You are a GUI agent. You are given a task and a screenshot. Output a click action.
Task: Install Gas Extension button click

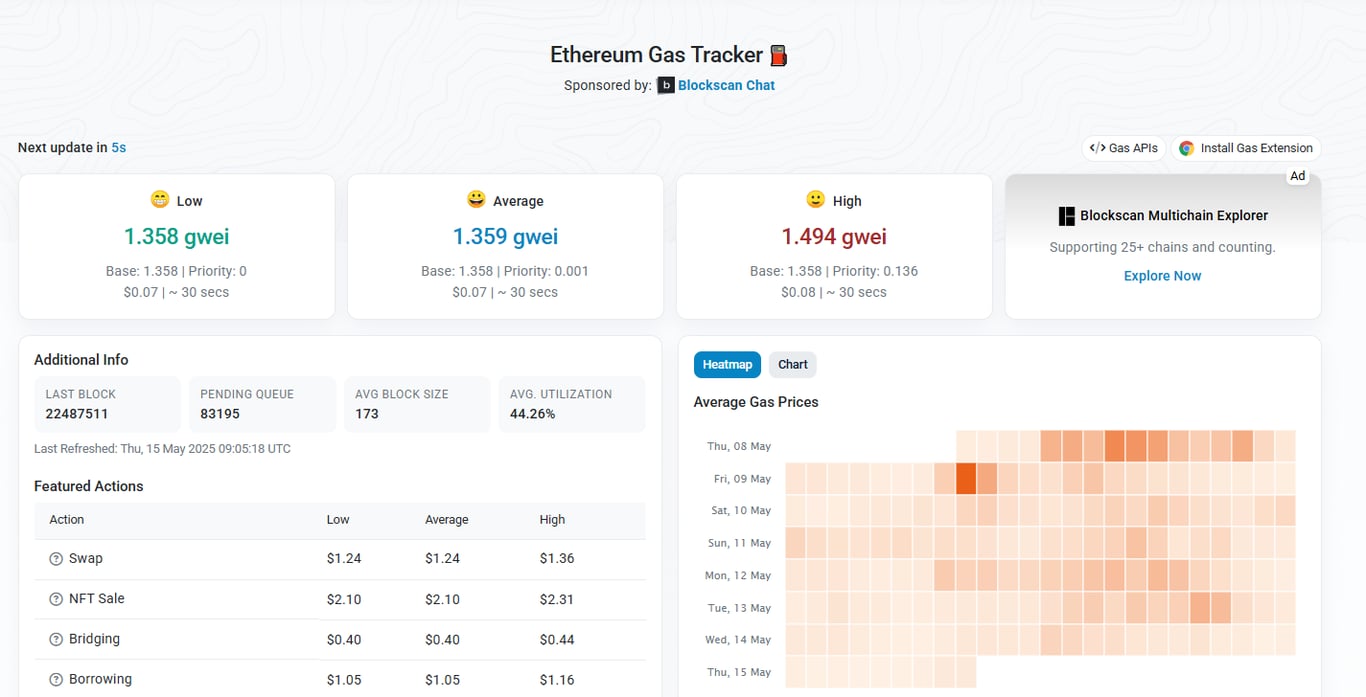(1246, 148)
